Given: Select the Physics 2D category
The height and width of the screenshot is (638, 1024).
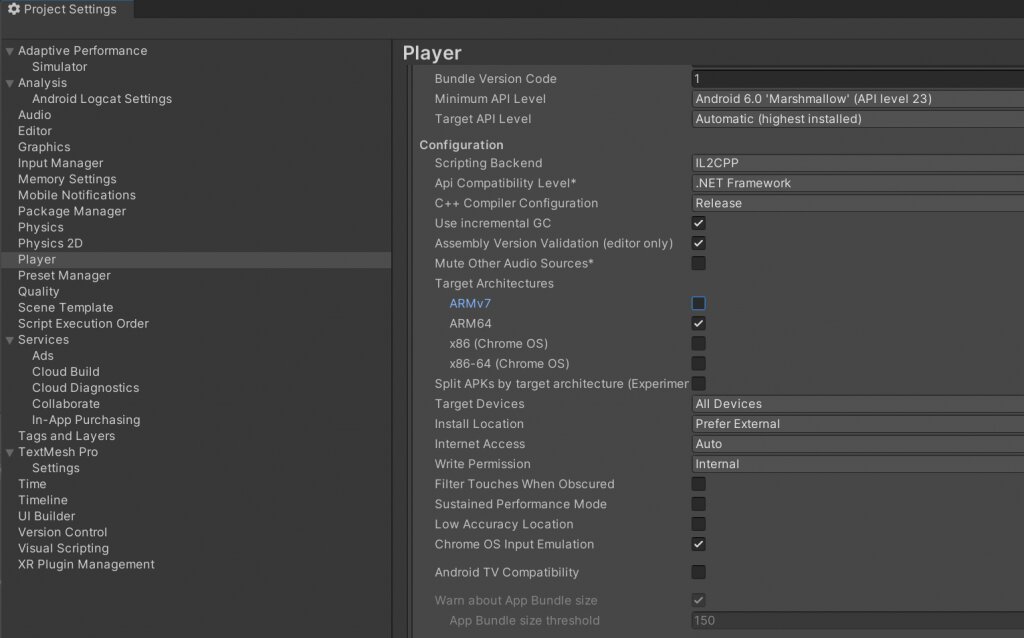Looking at the screenshot, I should coord(50,243).
